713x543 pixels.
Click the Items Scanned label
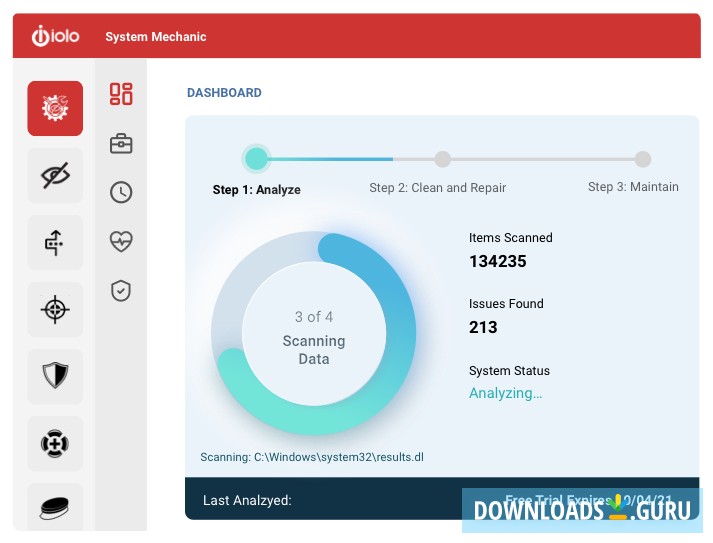point(511,238)
